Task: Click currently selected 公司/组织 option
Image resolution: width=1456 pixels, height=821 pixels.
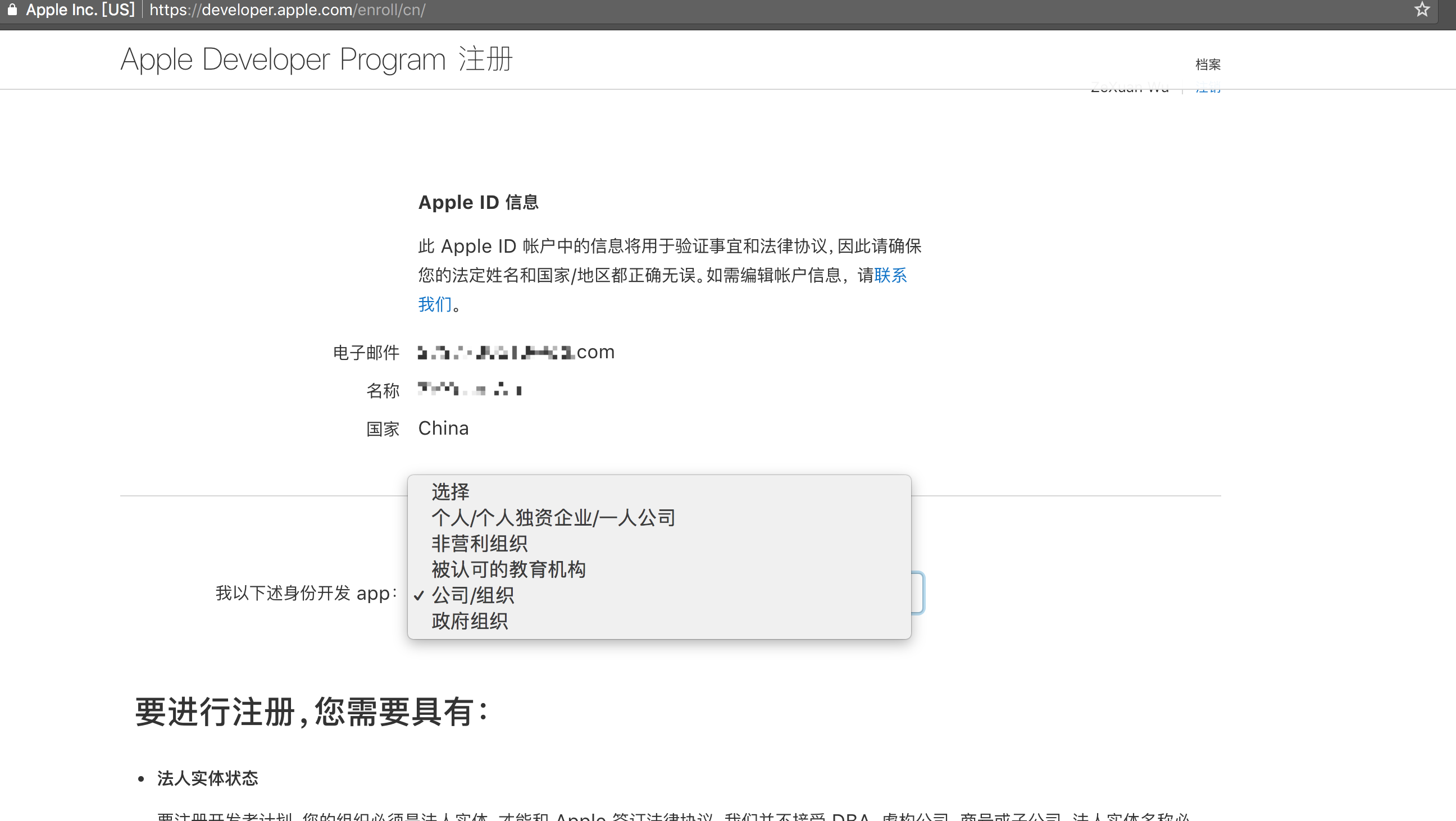Action: (x=473, y=595)
